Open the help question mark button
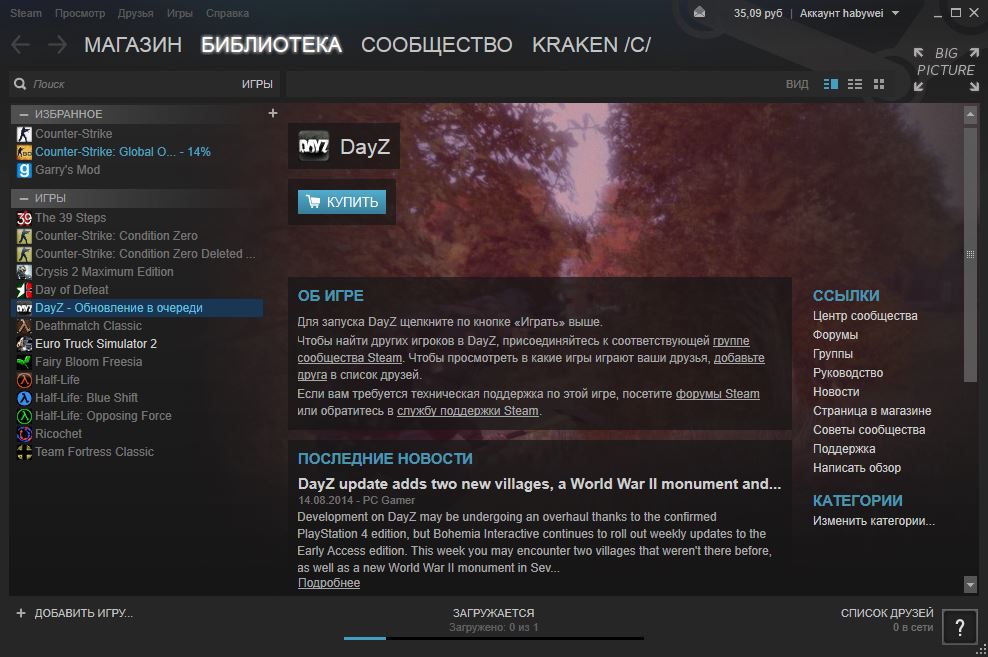988x657 pixels. (960, 627)
